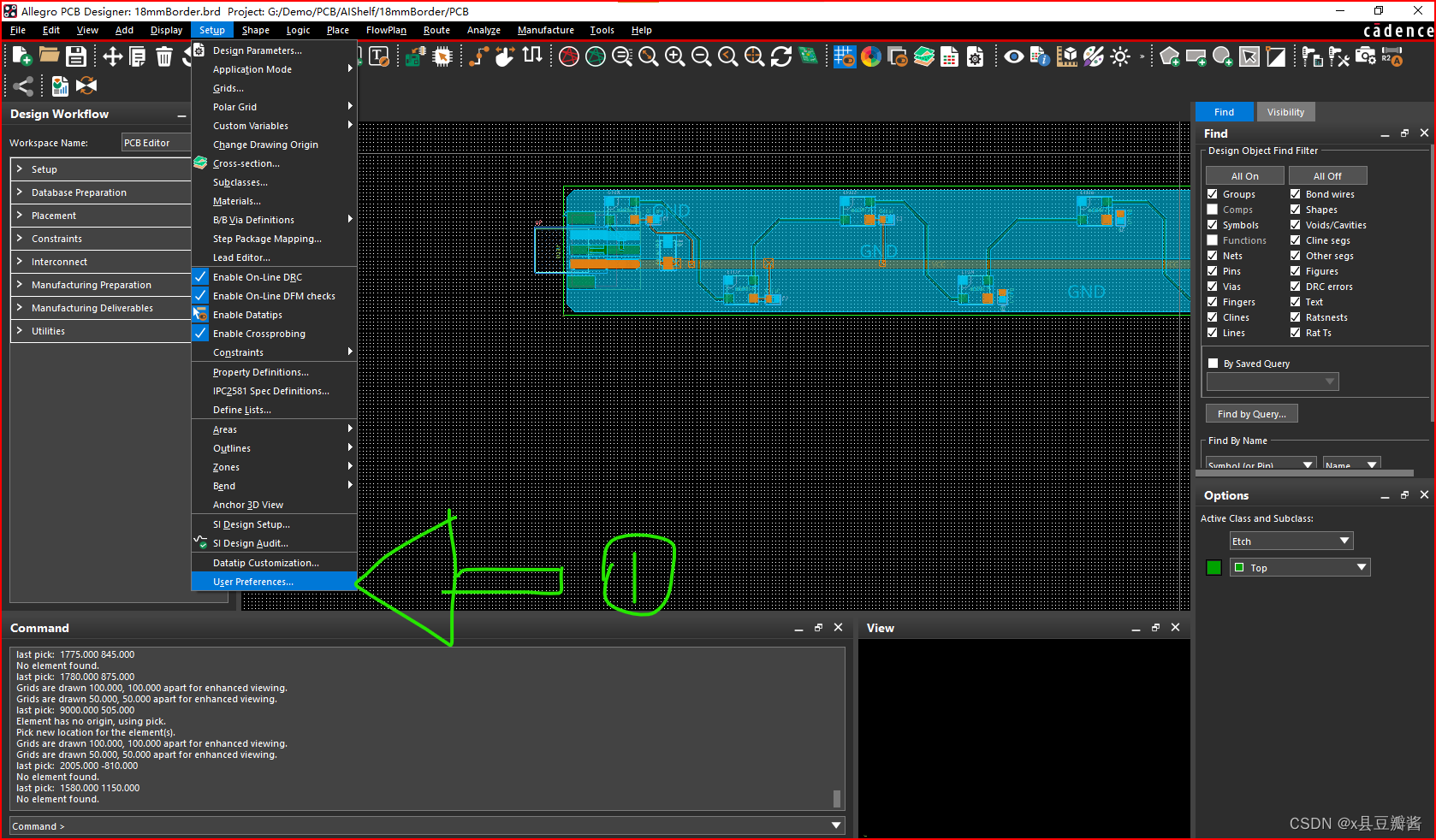1436x840 pixels.
Task: Open the Manufacture menu
Action: coord(546,30)
